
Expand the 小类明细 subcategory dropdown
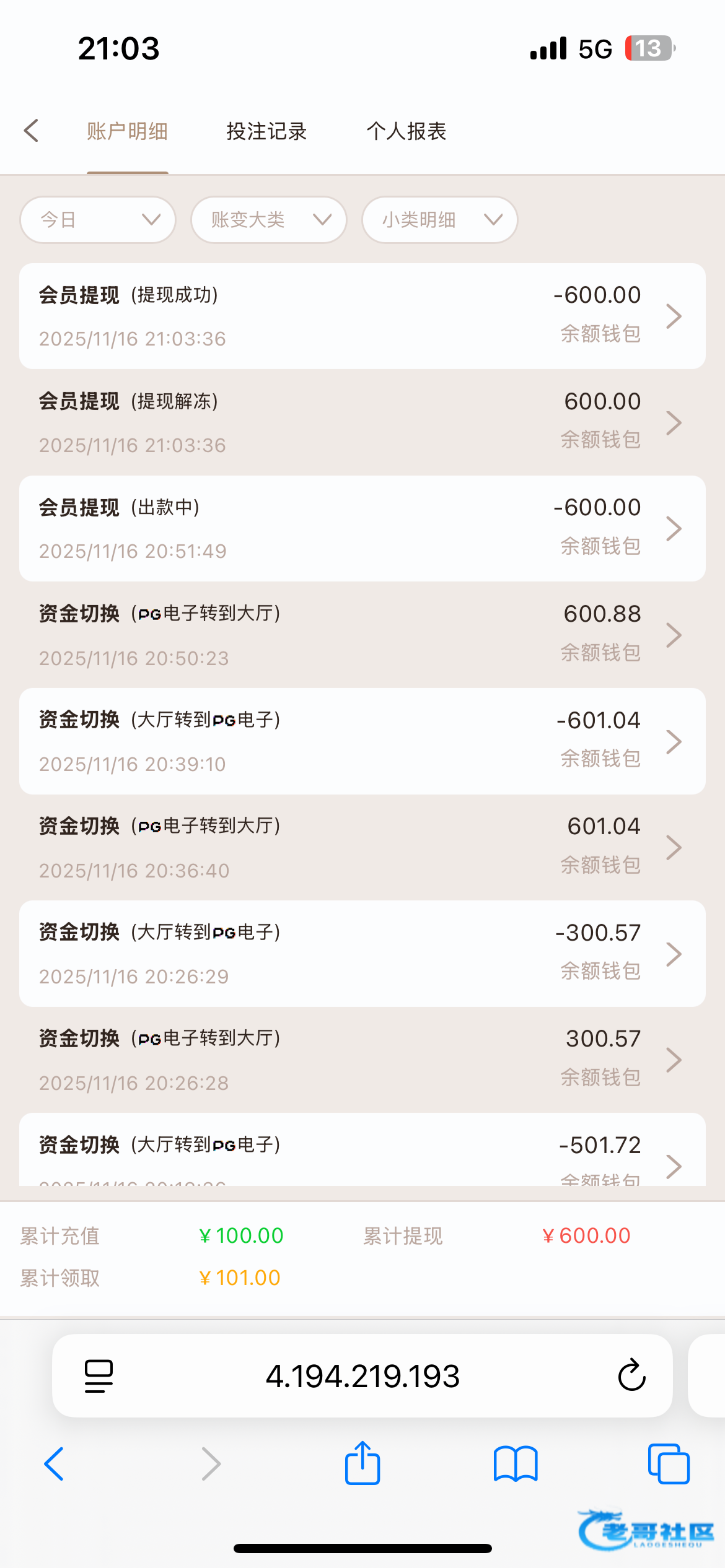click(440, 220)
